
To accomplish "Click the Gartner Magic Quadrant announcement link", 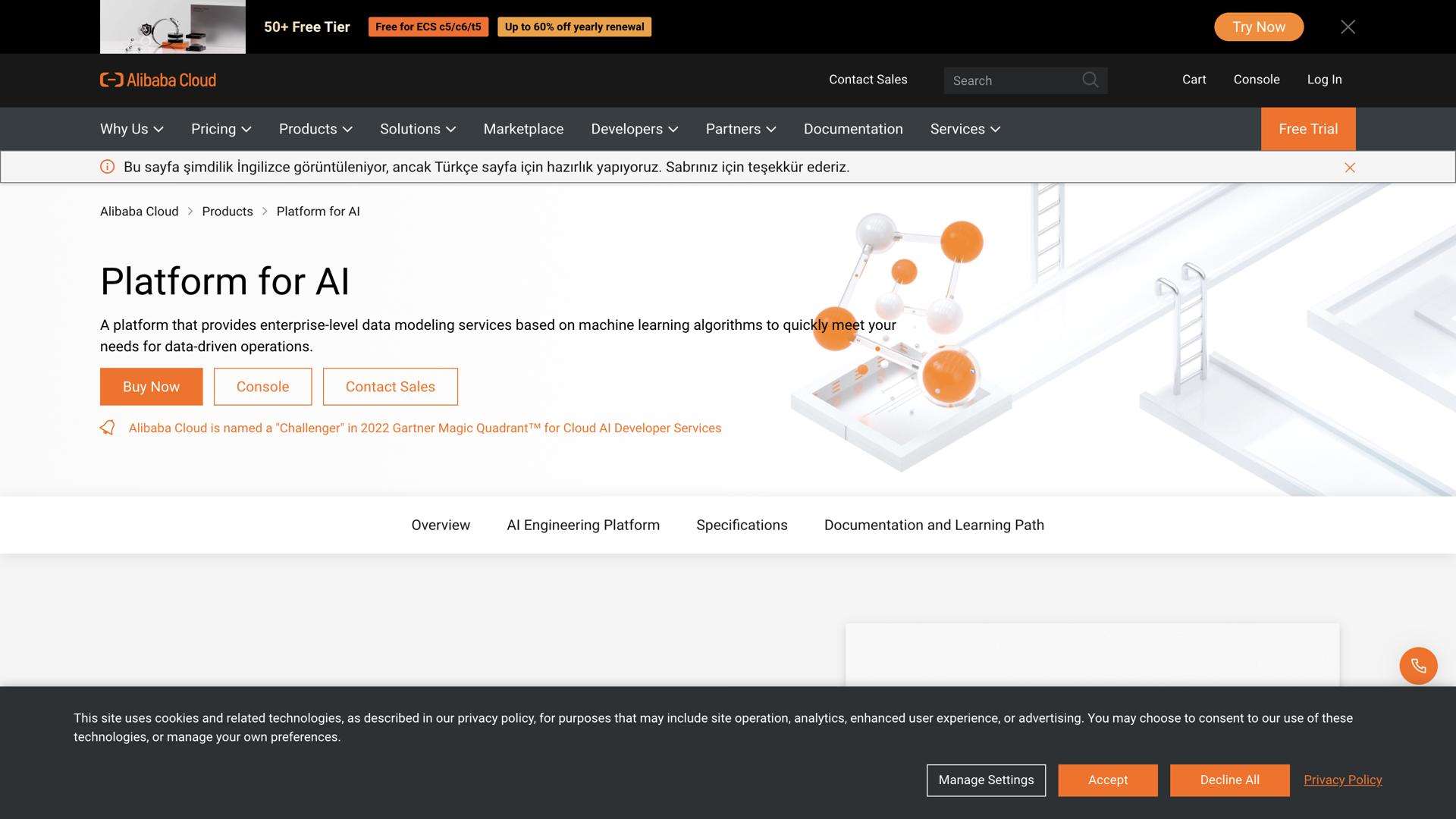I will click(x=425, y=428).
